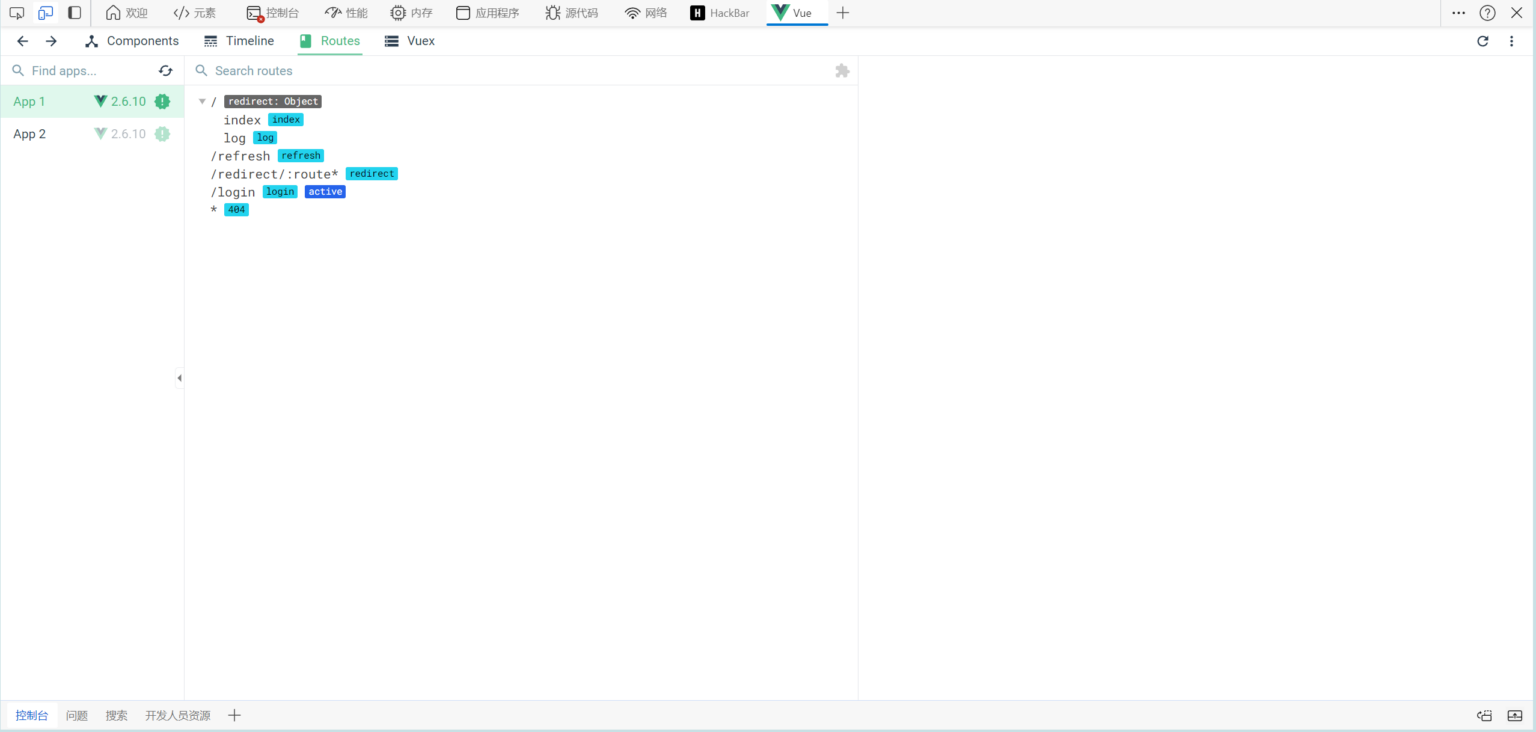Add a new DevTools tab with plus

click(x=843, y=13)
